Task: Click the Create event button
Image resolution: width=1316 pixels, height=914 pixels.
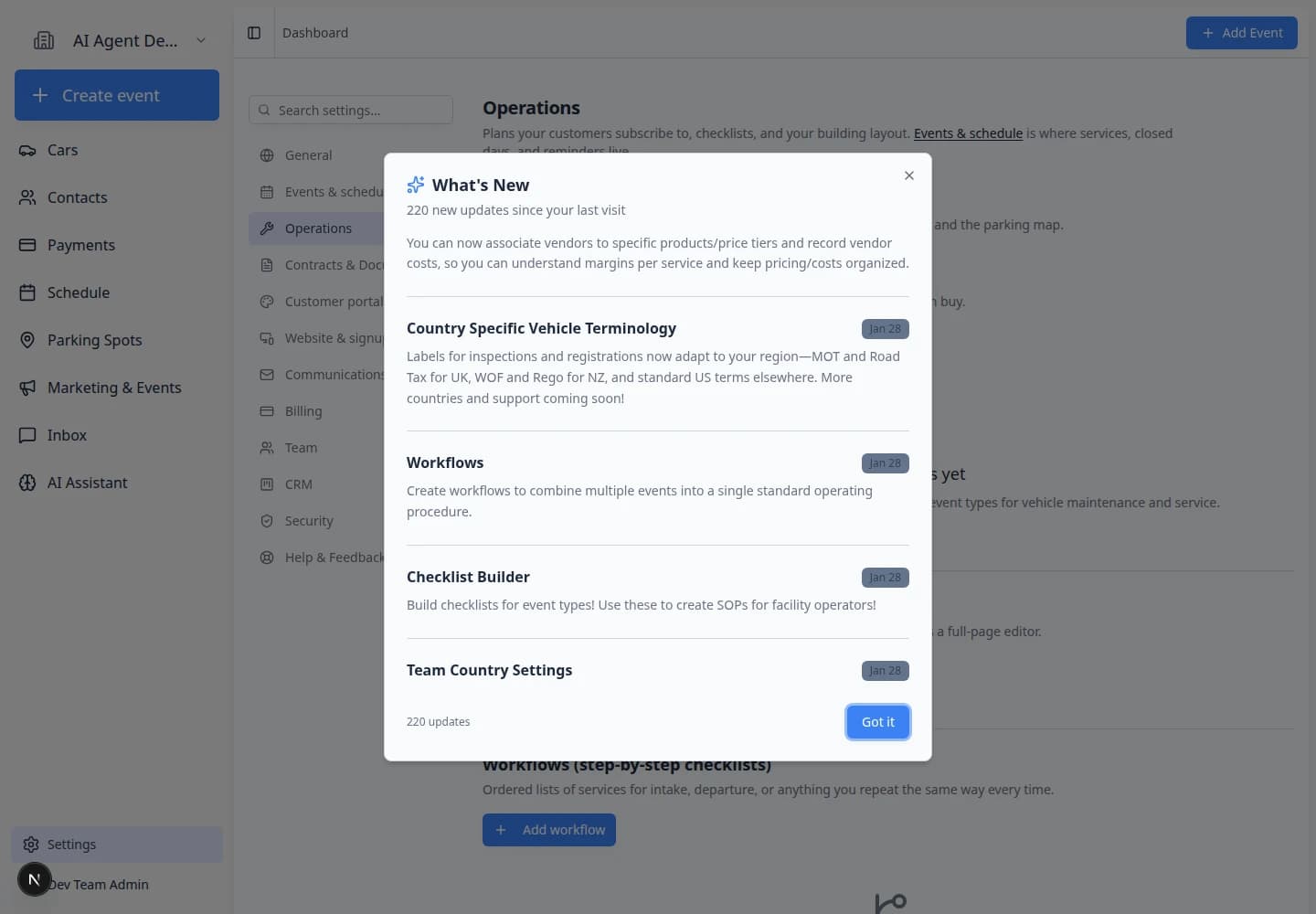Action: click(117, 95)
